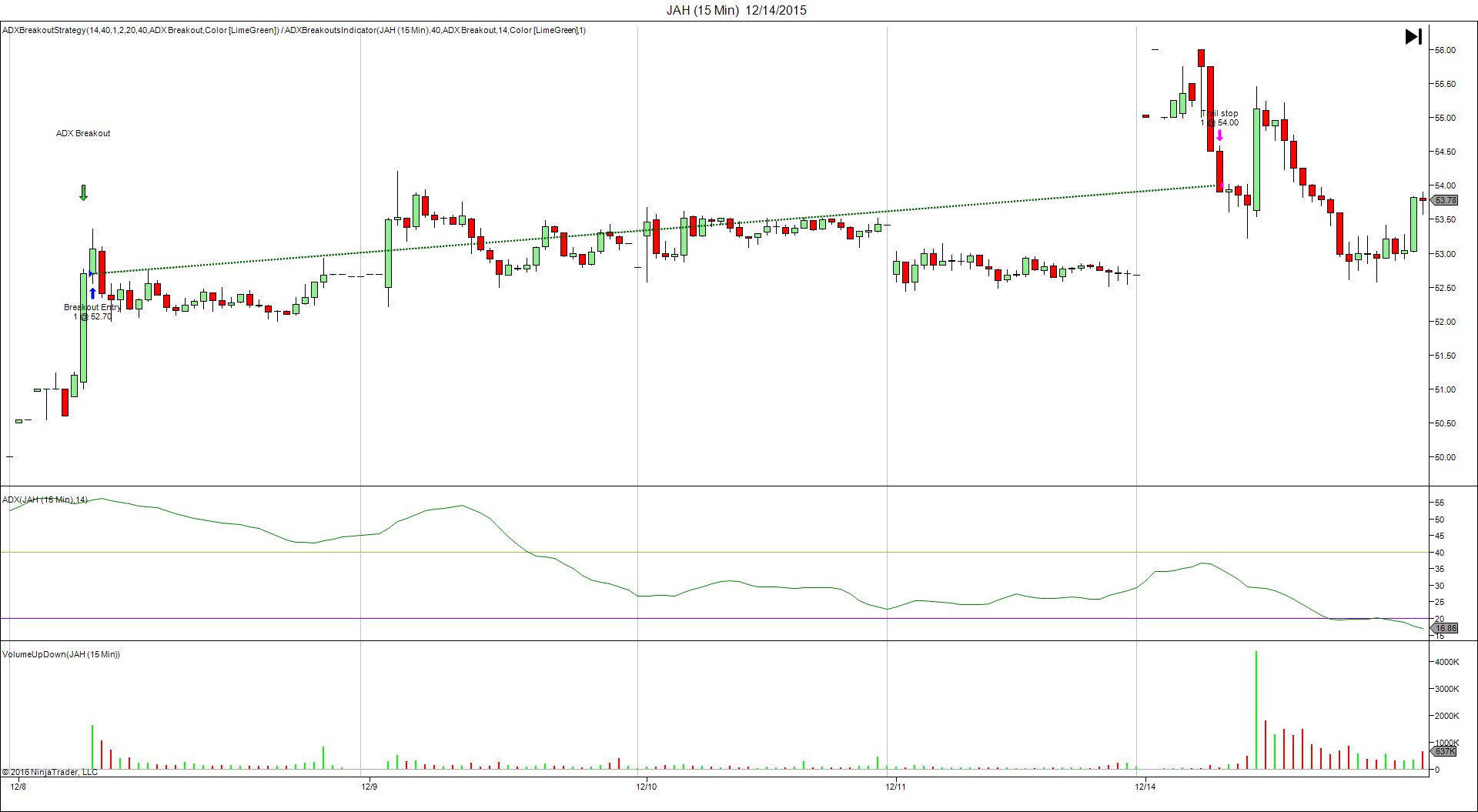Click the skip-to-latest-bar arrow icon
This screenshot has height=812, width=1478.
coord(1413,36)
